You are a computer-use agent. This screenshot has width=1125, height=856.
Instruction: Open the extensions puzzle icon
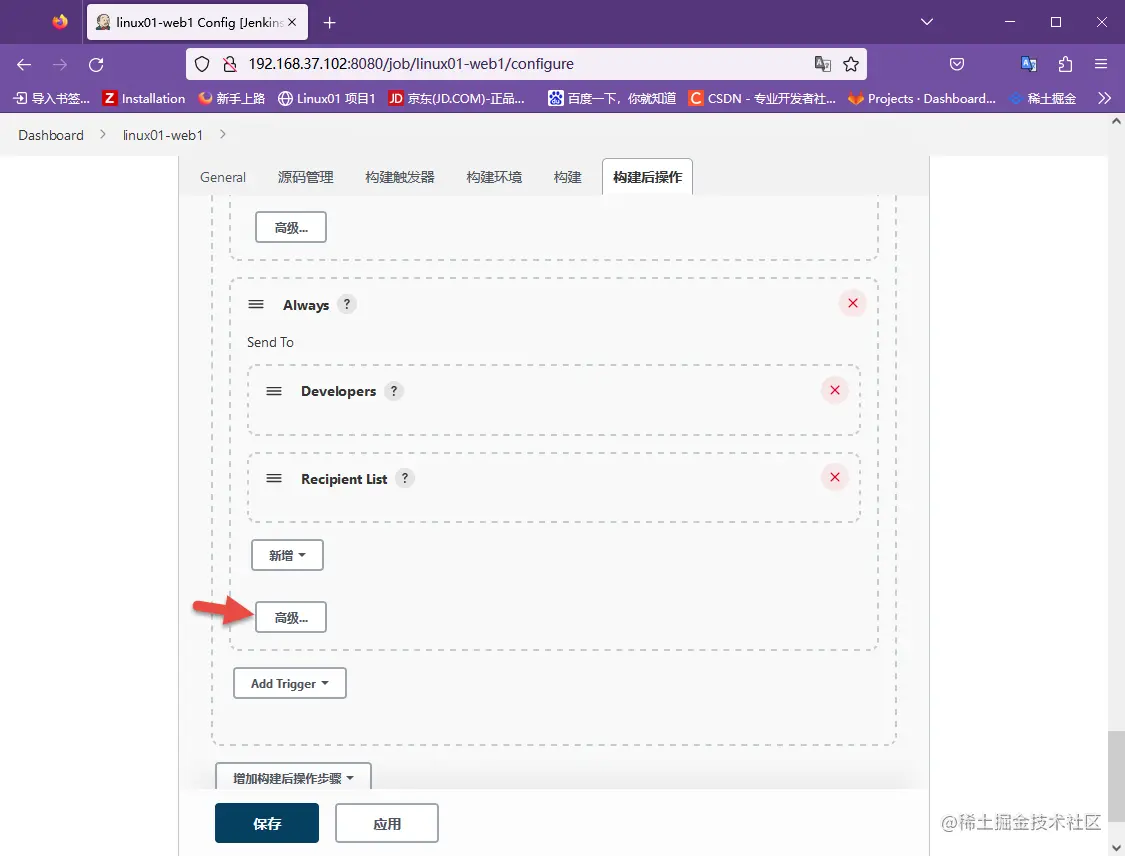1065,64
